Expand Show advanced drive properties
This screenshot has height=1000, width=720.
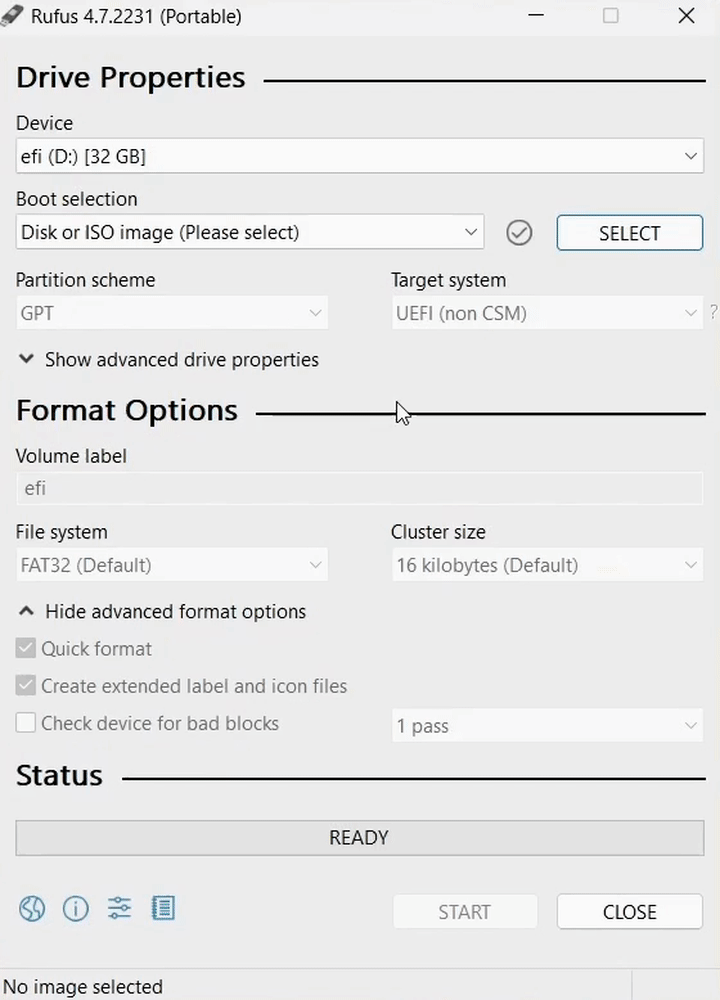pyautogui.click(x=169, y=360)
